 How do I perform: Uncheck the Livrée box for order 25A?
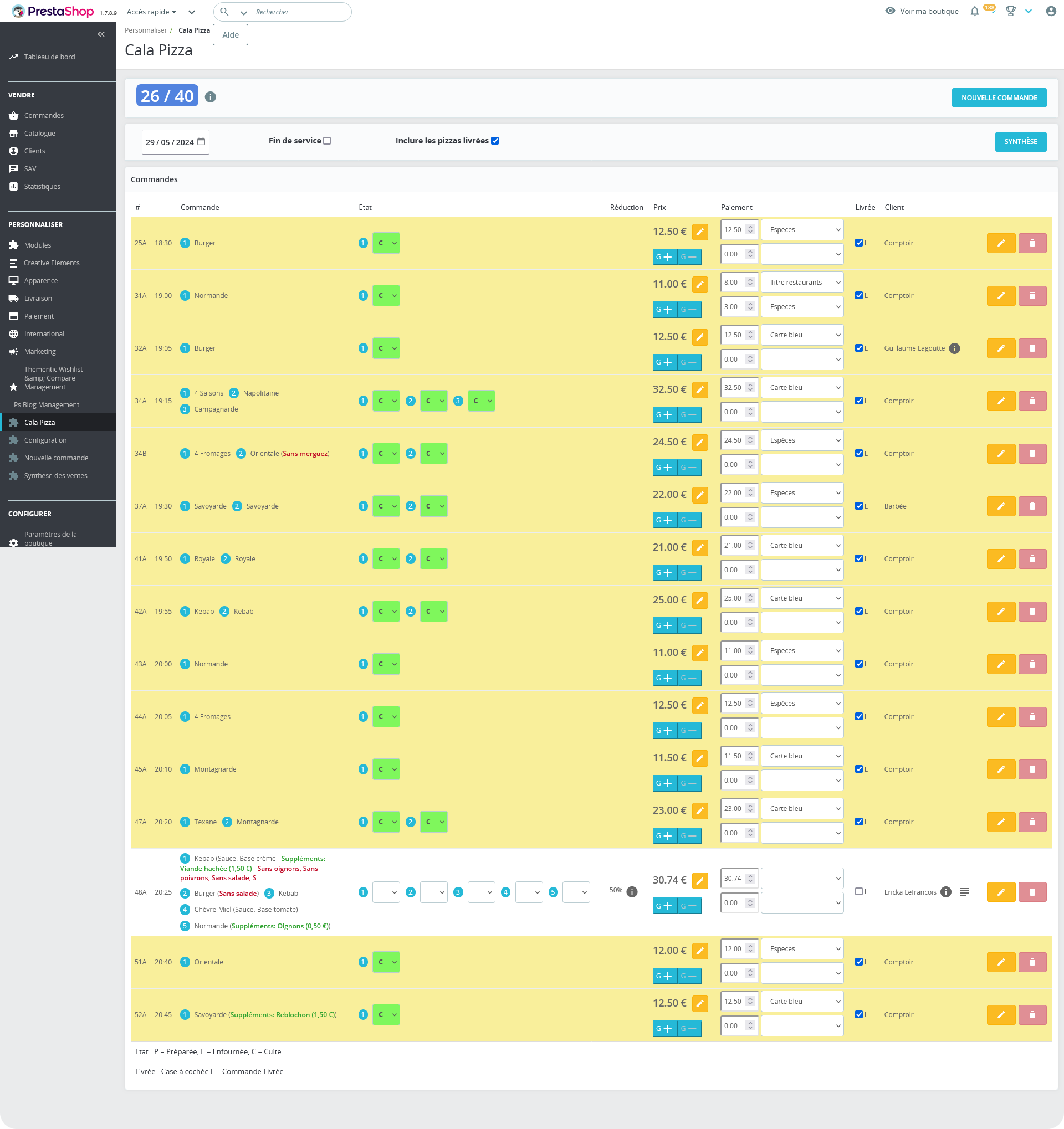click(x=859, y=243)
